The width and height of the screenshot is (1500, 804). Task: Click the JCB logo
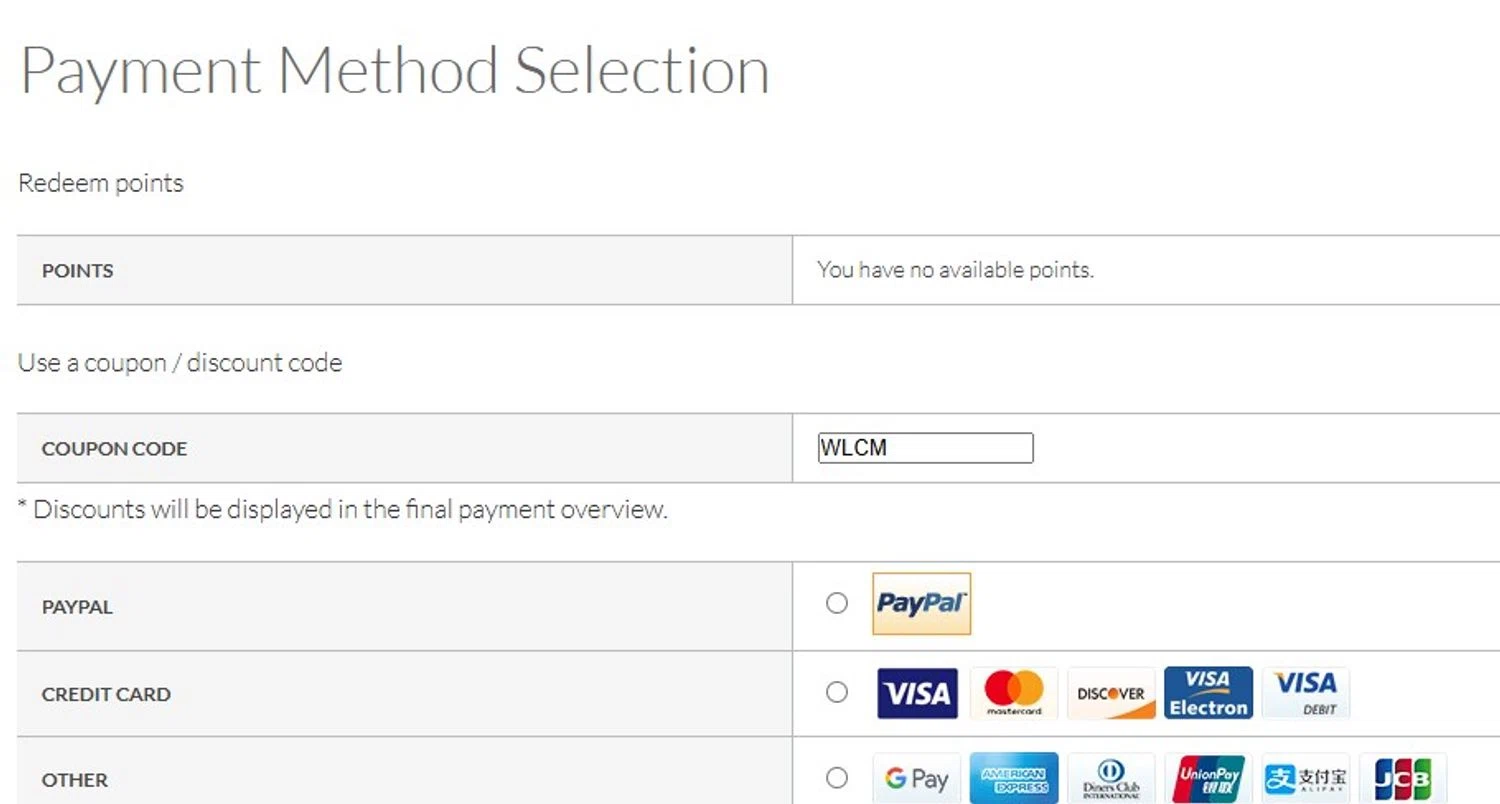[x=1402, y=779]
